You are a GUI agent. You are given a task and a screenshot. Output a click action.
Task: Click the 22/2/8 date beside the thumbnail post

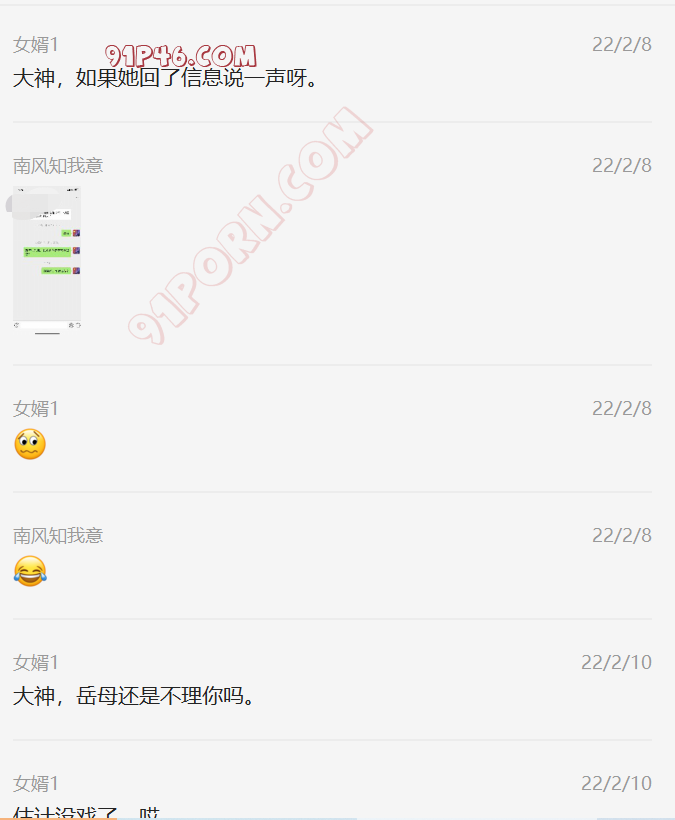coord(622,166)
